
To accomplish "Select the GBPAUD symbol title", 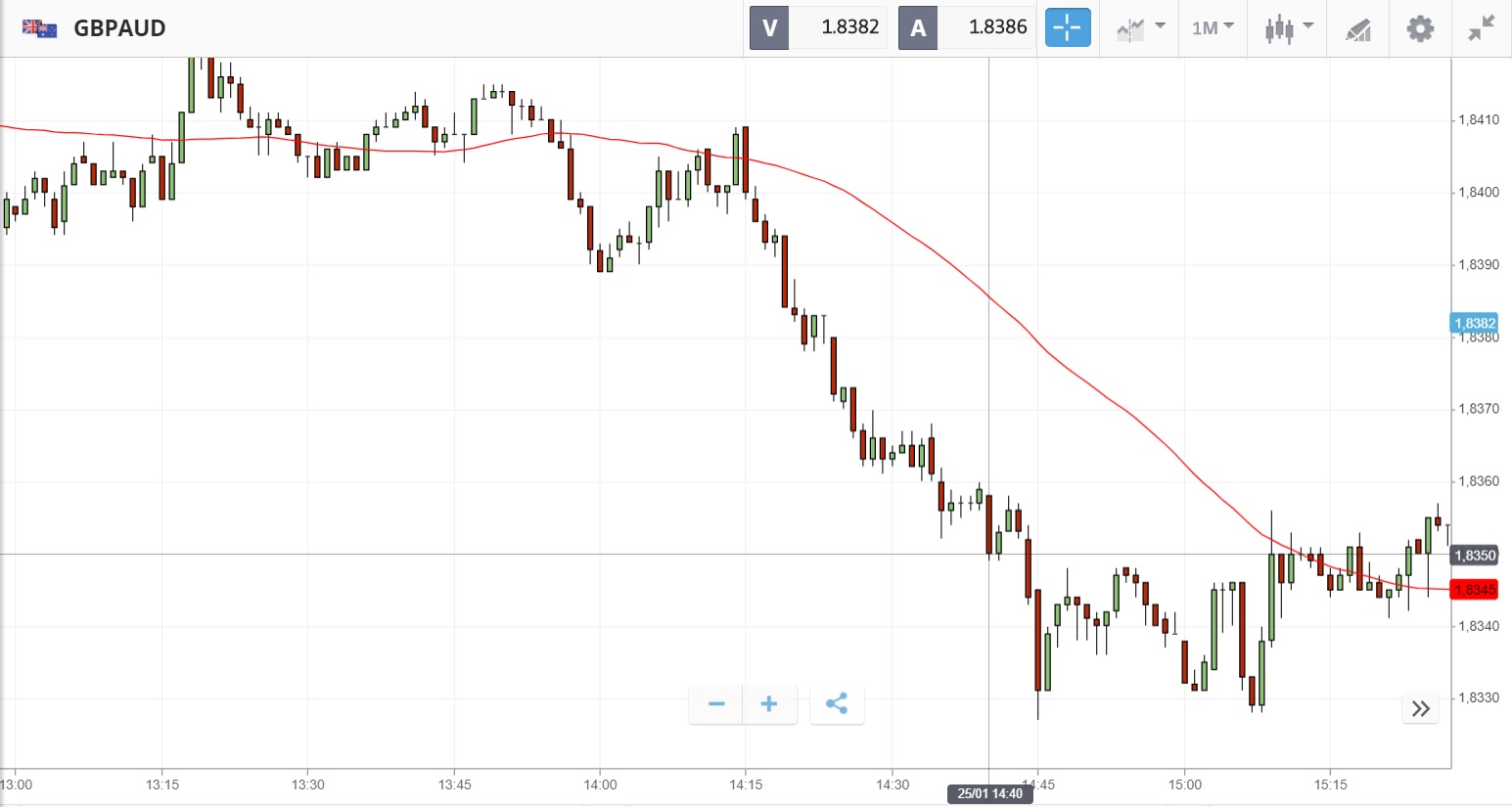I will (x=119, y=27).
